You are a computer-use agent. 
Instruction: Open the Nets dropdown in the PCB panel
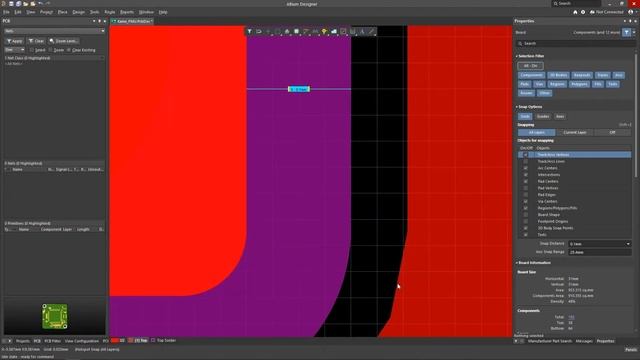pyautogui.click(x=55, y=31)
